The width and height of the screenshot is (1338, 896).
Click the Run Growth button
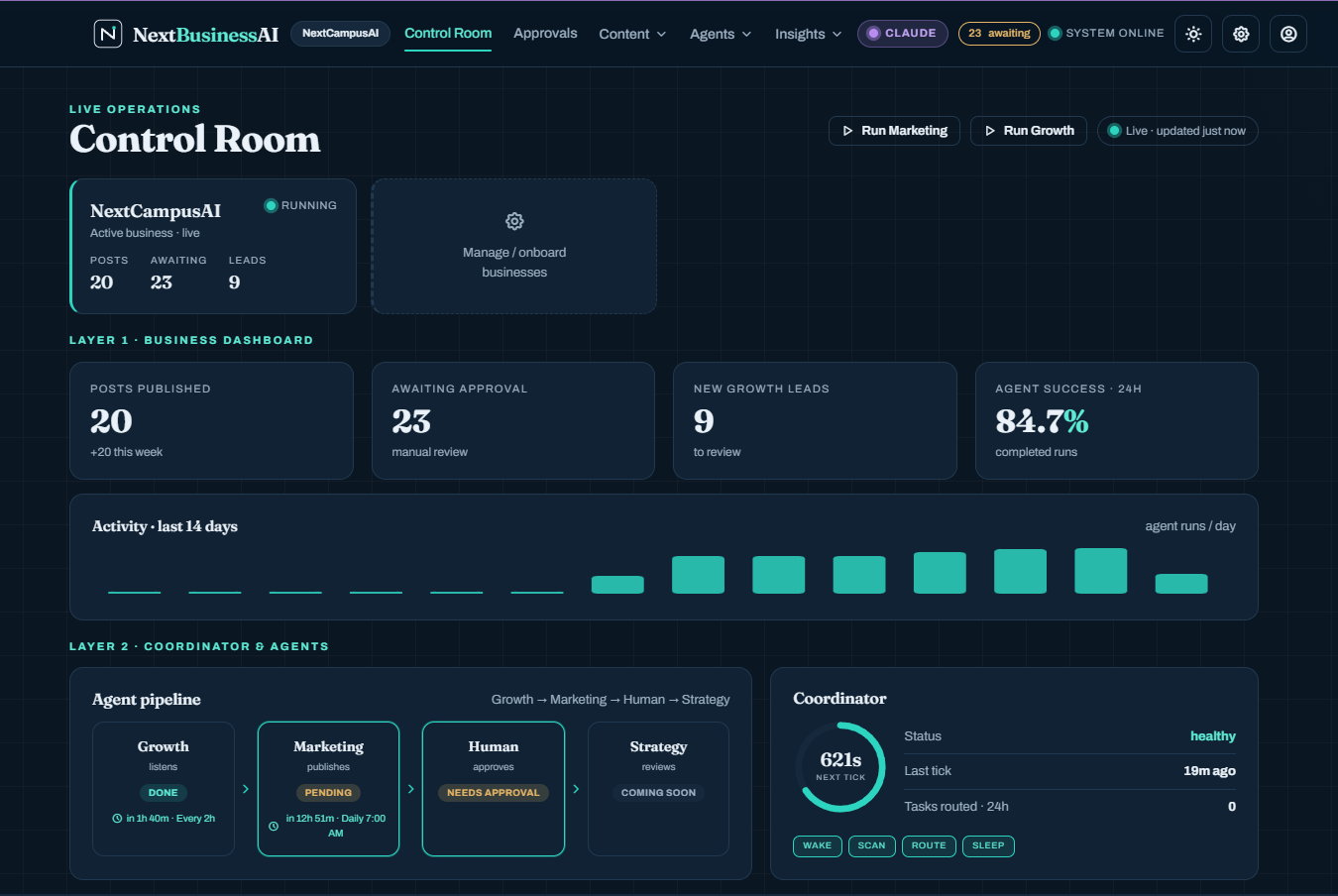pyautogui.click(x=1029, y=131)
